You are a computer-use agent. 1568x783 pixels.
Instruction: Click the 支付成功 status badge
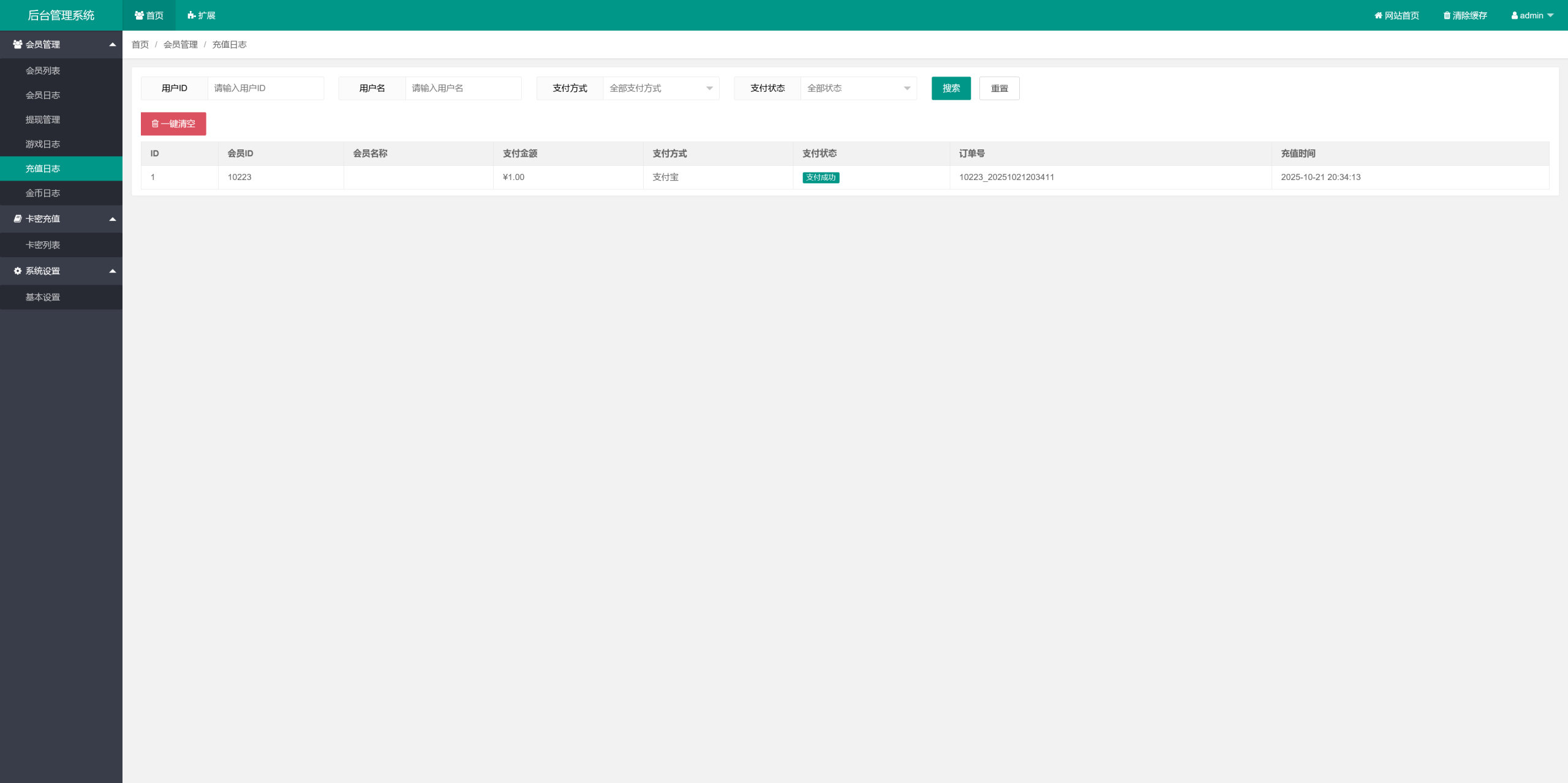pos(820,178)
